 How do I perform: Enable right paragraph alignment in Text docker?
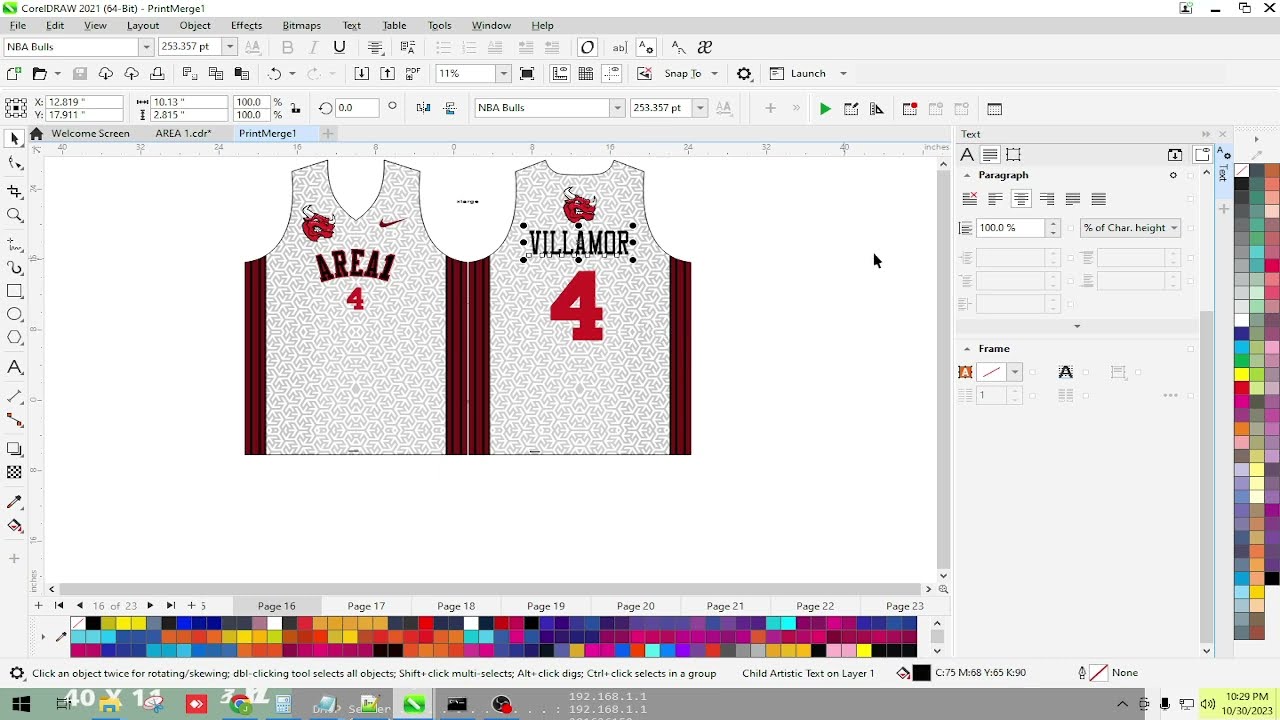click(1047, 199)
